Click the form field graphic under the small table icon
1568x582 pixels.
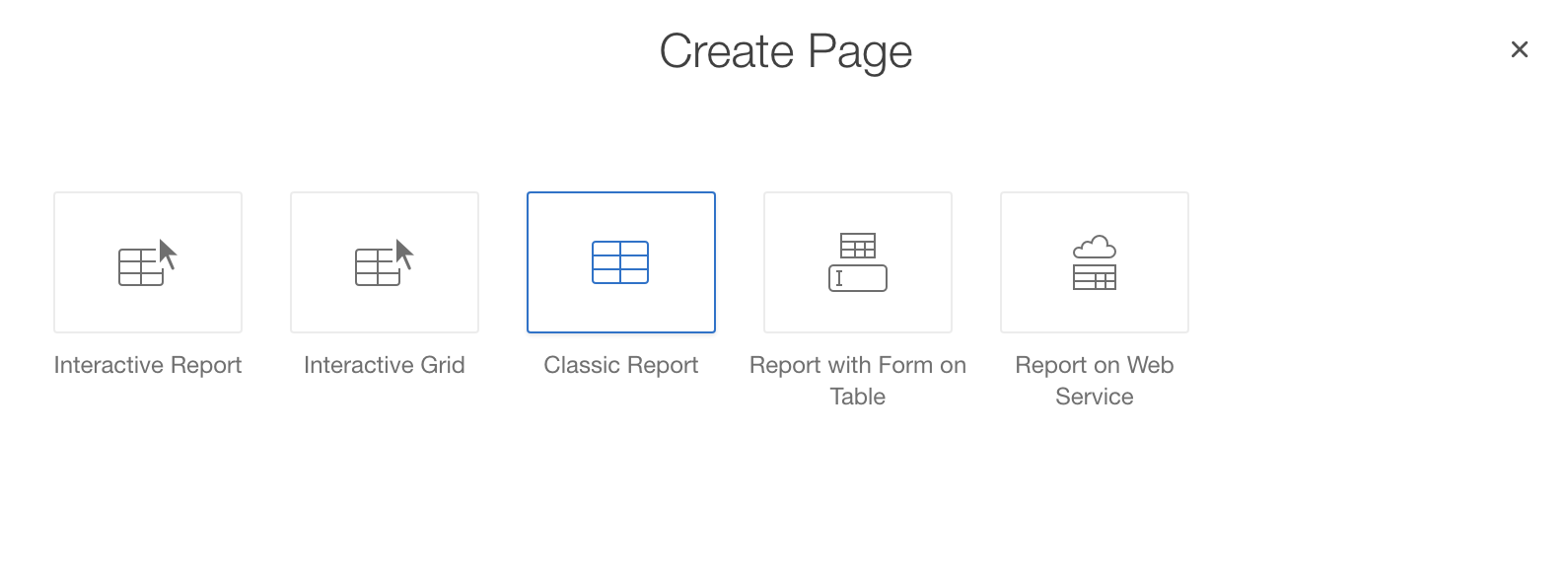[x=858, y=279]
